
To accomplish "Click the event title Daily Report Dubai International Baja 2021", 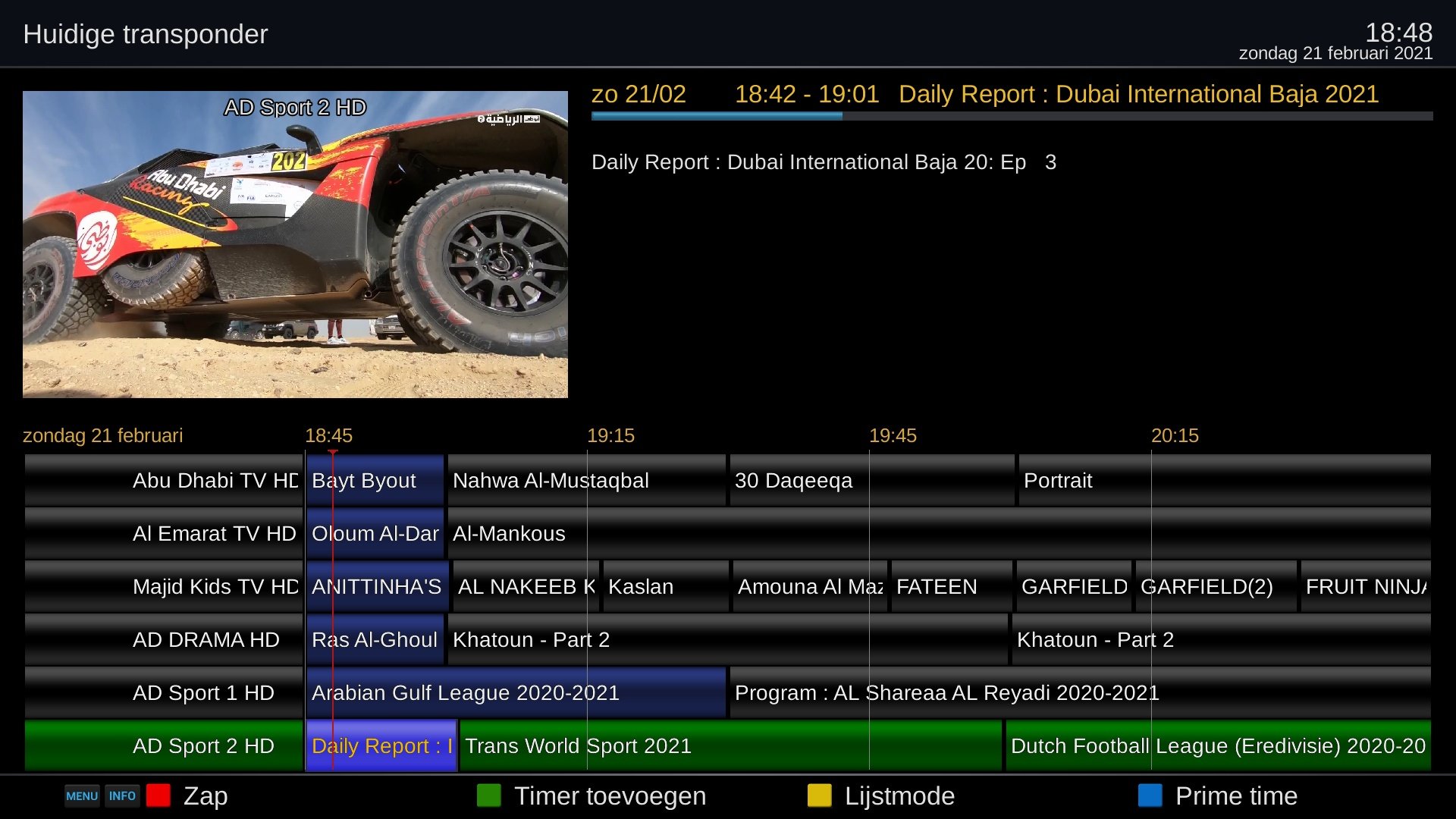I will (1138, 94).
